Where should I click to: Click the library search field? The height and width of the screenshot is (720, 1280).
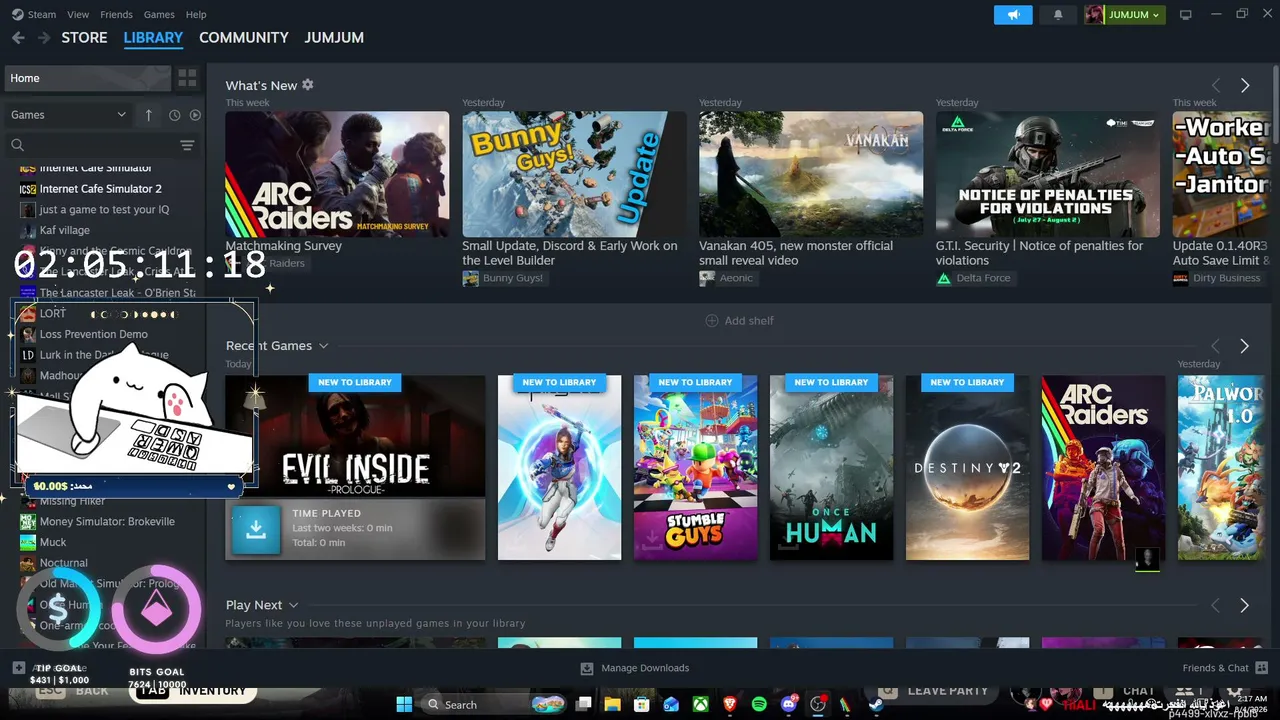point(92,146)
